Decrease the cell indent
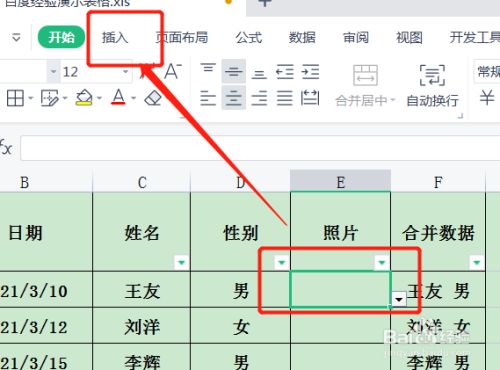This screenshot has width=500, height=370. 285,72
